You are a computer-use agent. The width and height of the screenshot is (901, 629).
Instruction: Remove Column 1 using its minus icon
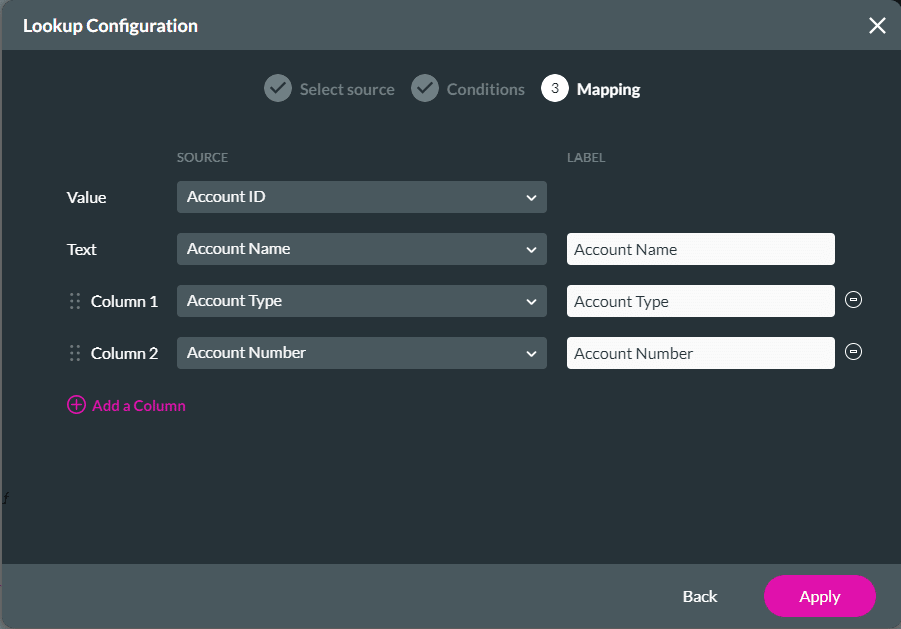853,299
